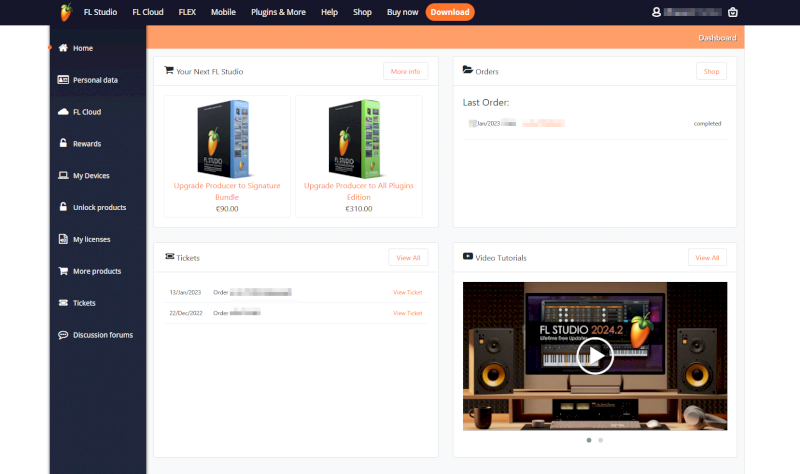Viewport: 800px width, 474px height.
Task: Click the cart icon beside Your Next FL Studio
Action: click(168, 70)
